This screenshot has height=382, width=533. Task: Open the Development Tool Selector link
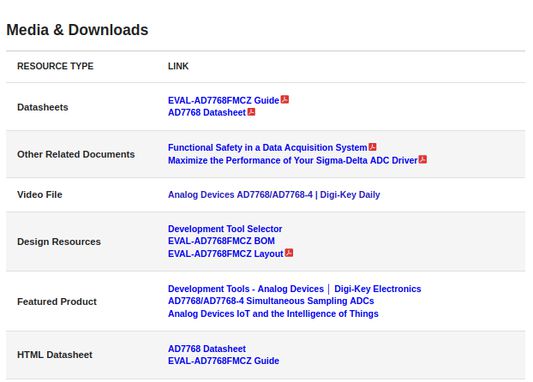(x=225, y=229)
